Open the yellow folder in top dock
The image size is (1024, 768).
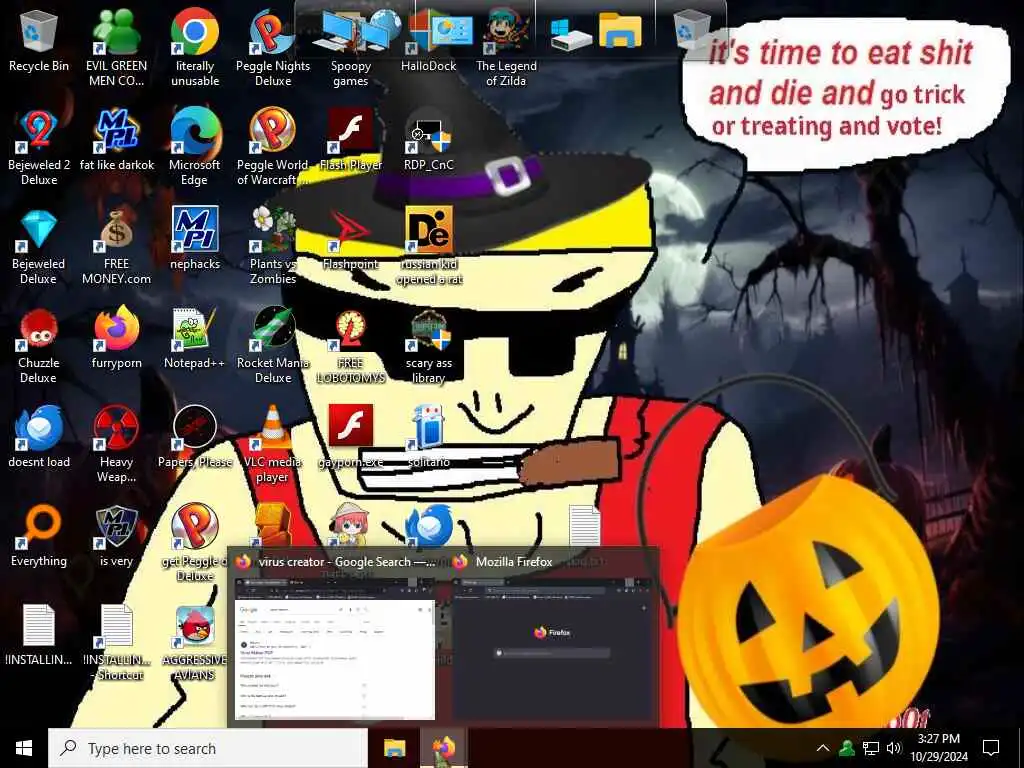coord(620,31)
